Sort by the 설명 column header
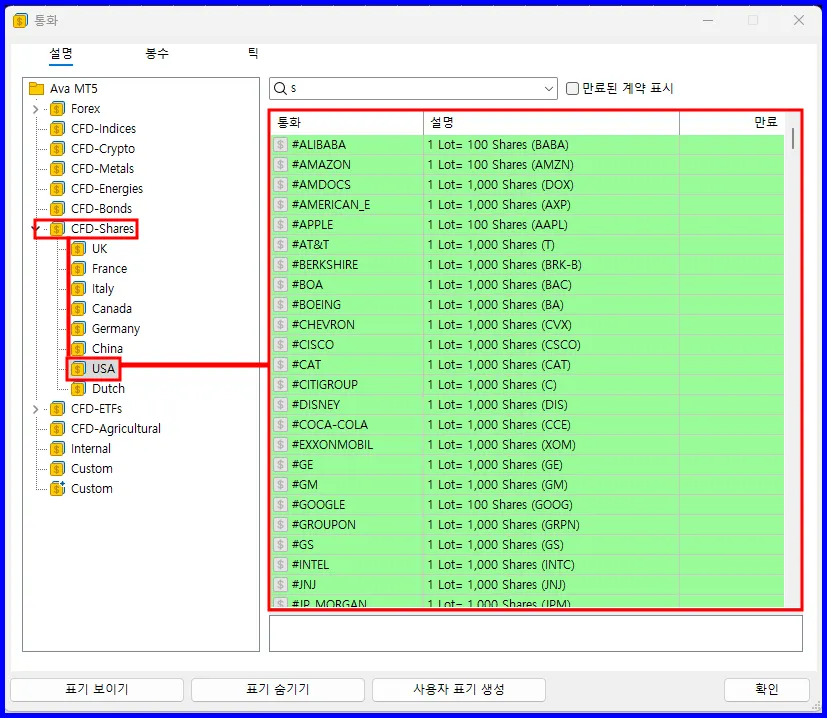This screenshot has width=827, height=718. click(551, 123)
